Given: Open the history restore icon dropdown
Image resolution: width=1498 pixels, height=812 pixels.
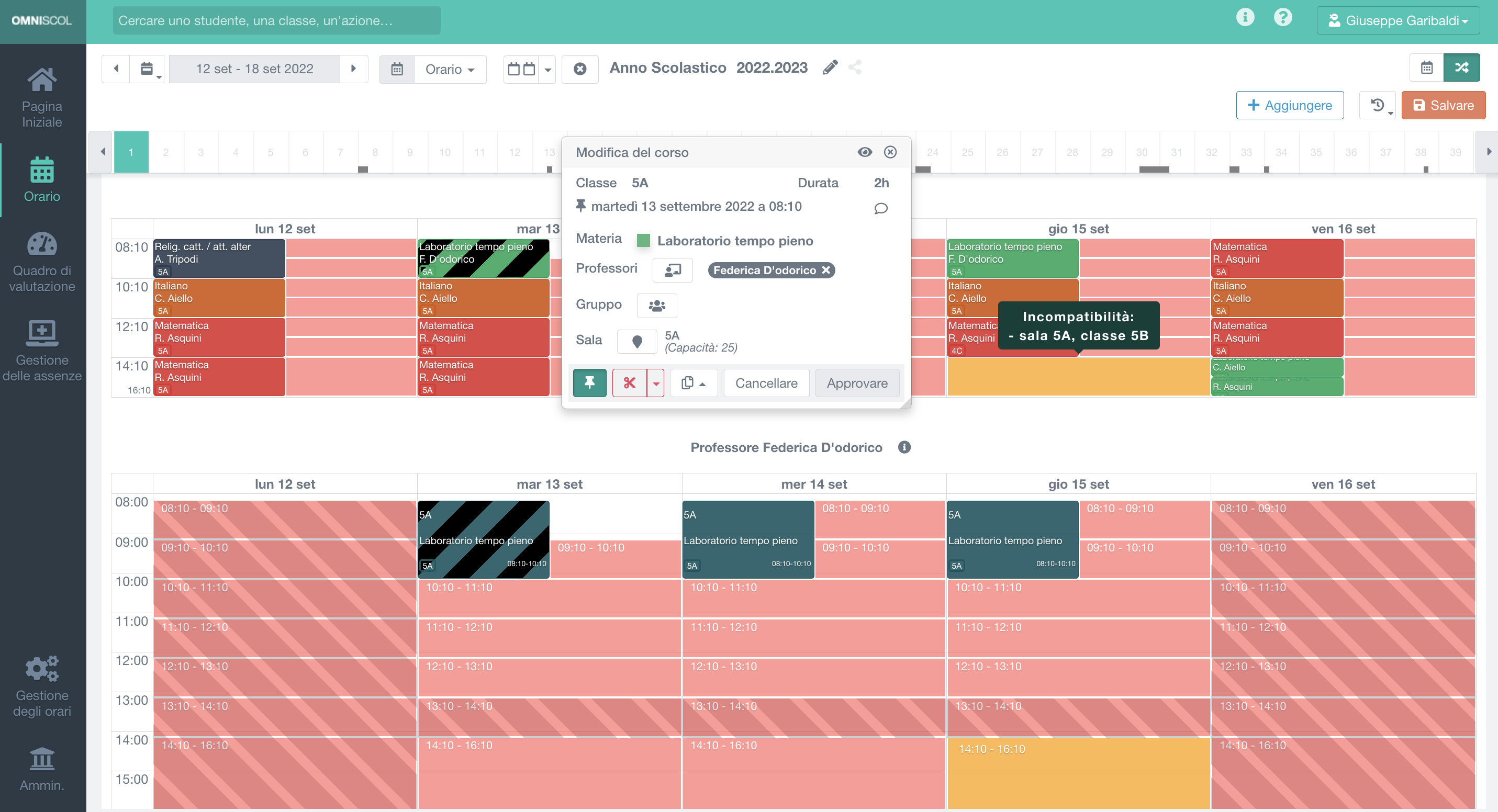Looking at the screenshot, I should point(1378,105).
